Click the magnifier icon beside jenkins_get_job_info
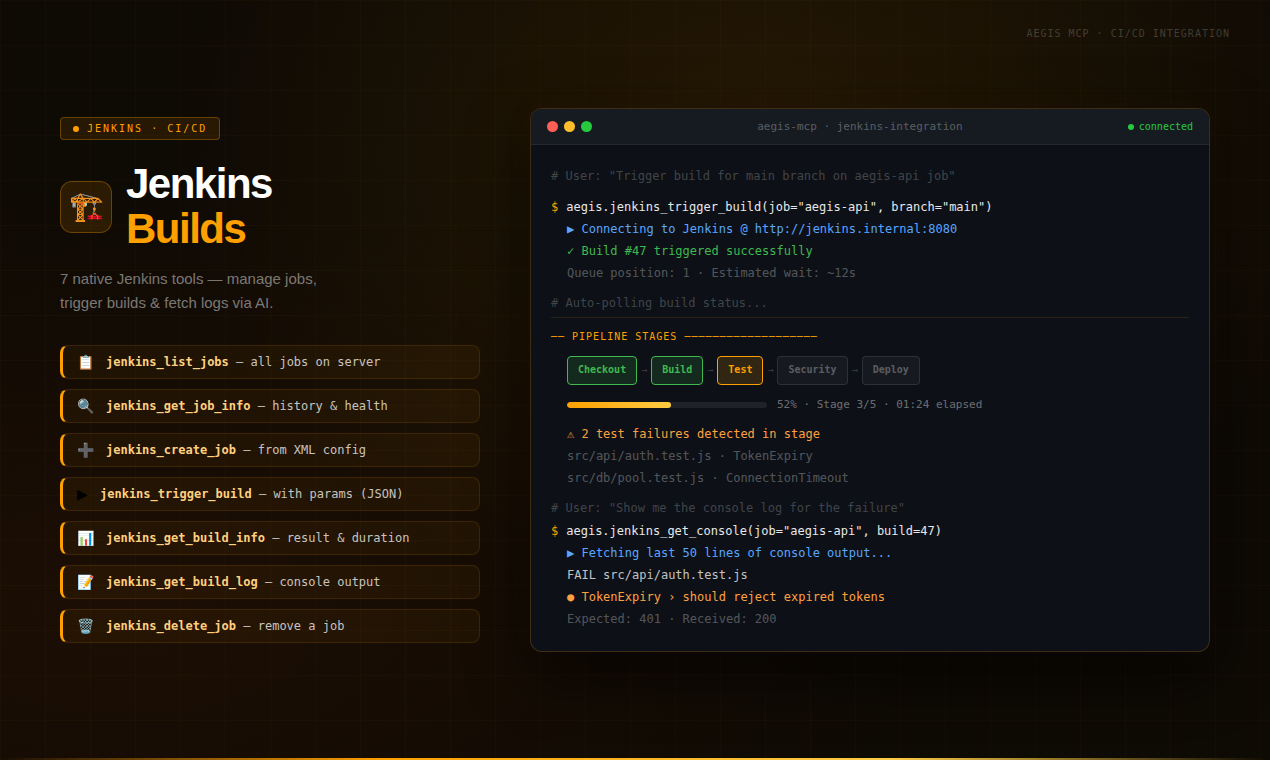Screen dimensions: 1270x760 pyautogui.click(x=85, y=406)
